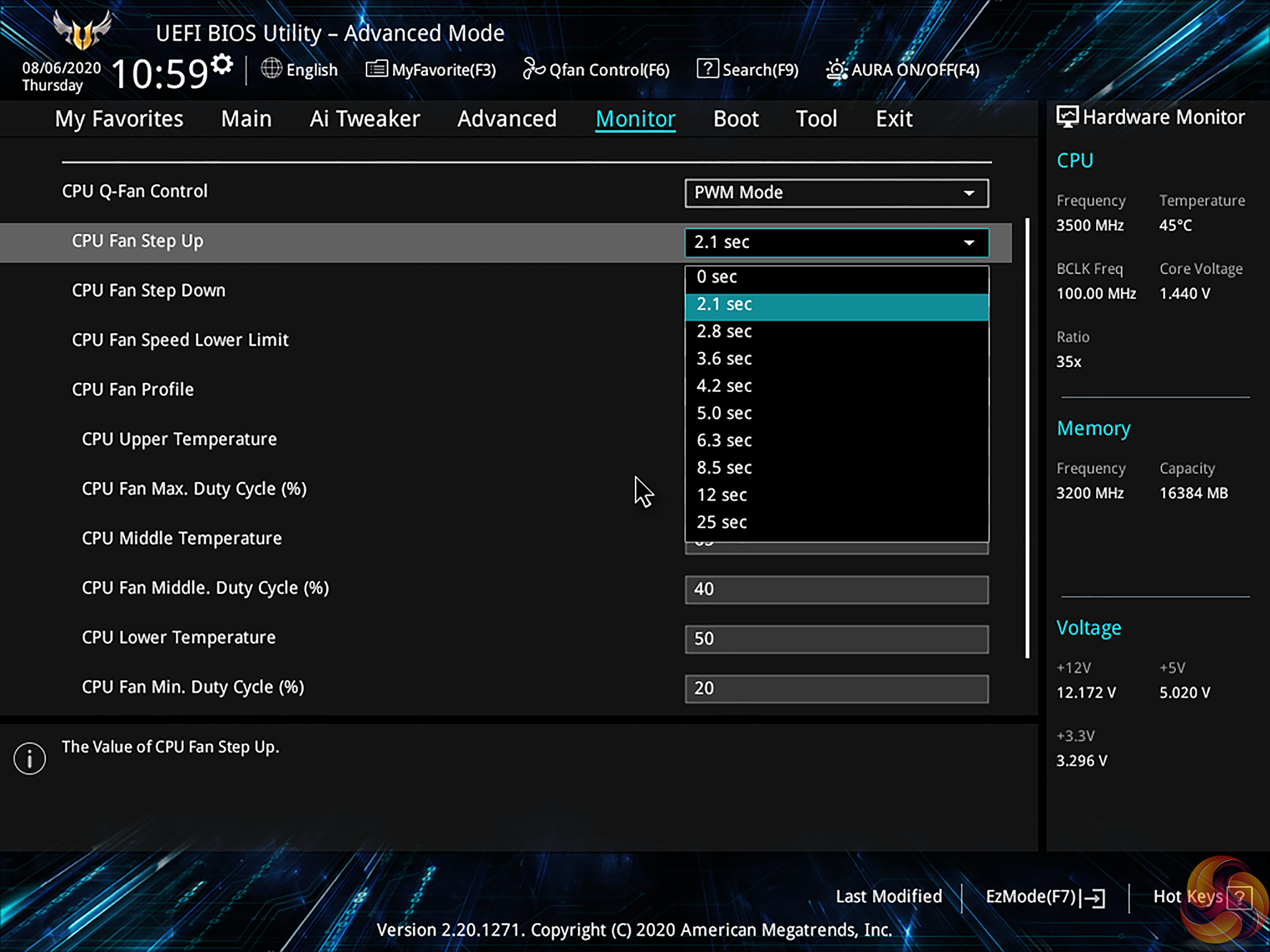
Task: Collapse the CPU Fan Step Up dropdown arrow
Action: pyautogui.click(x=968, y=243)
